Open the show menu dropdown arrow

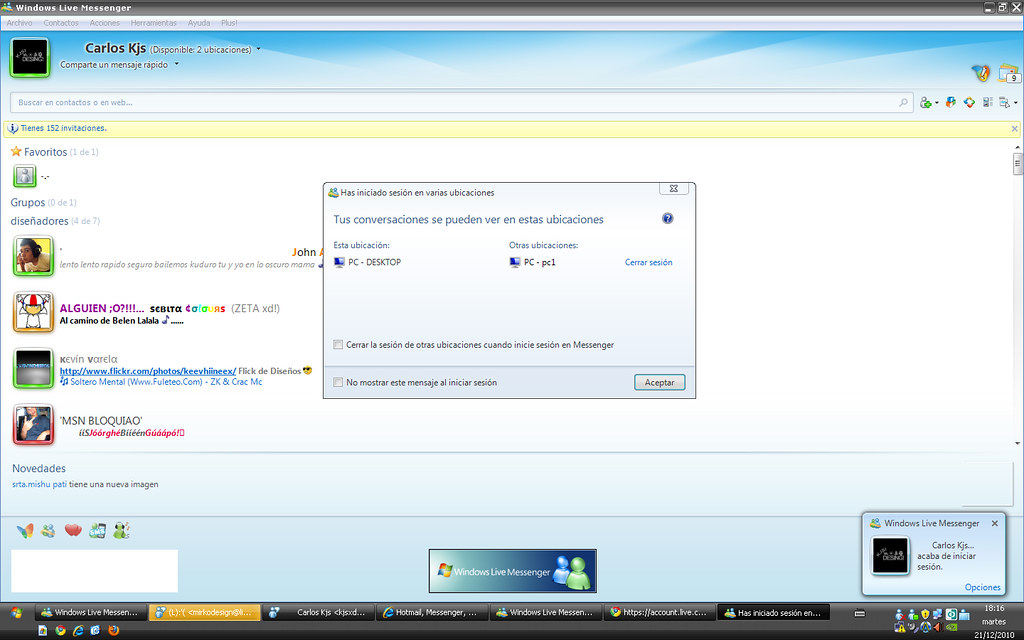1015,103
